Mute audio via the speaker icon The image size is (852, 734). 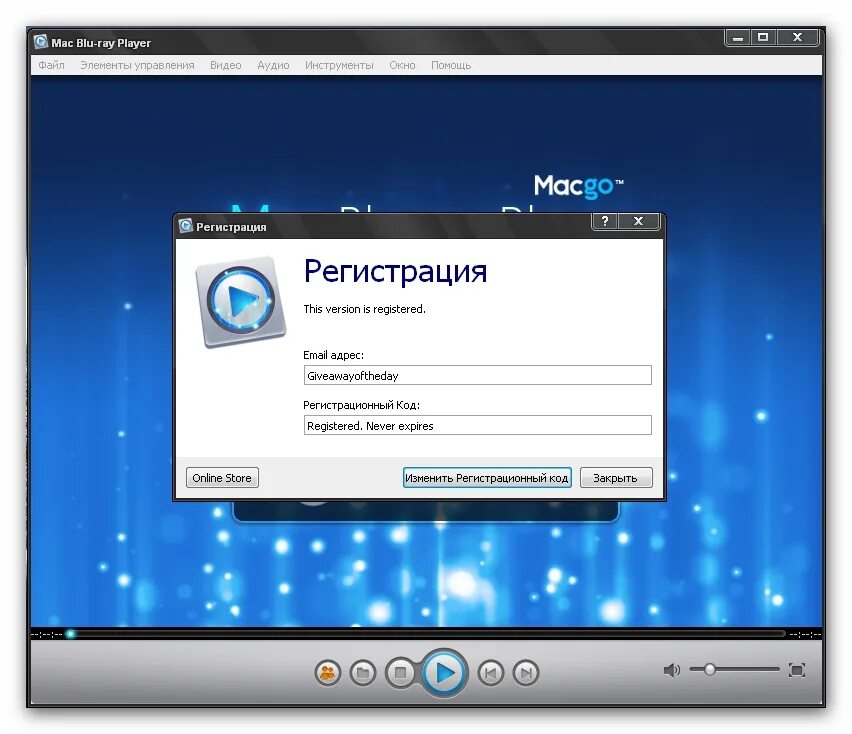point(672,670)
